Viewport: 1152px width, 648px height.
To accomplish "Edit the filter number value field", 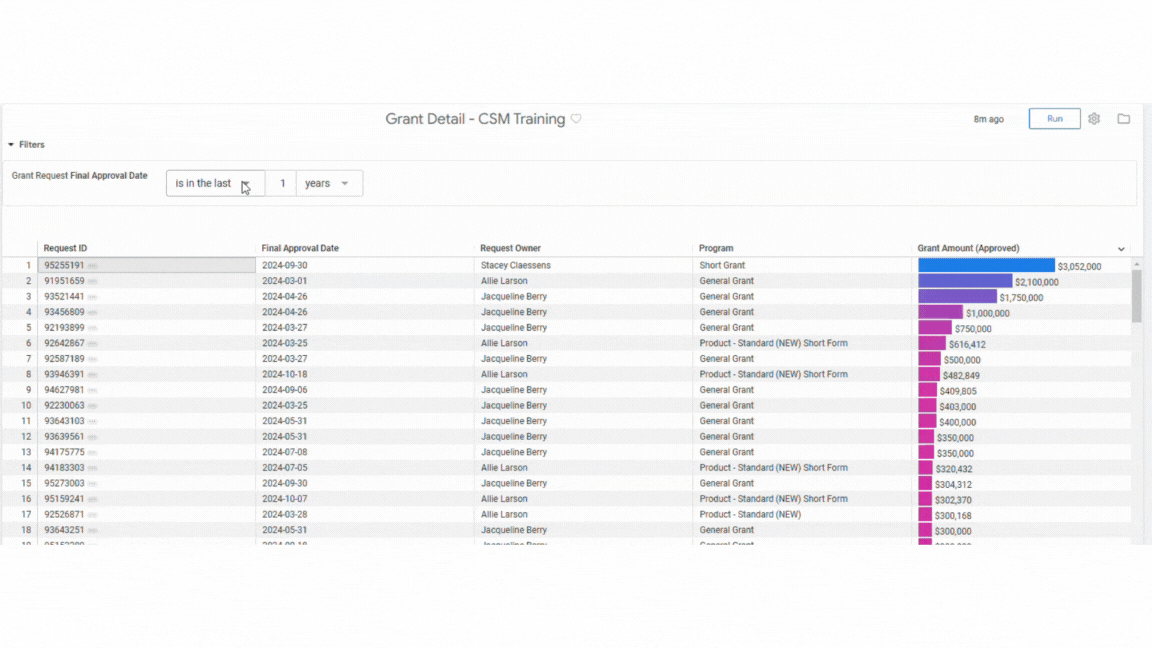I will [282, 183].
